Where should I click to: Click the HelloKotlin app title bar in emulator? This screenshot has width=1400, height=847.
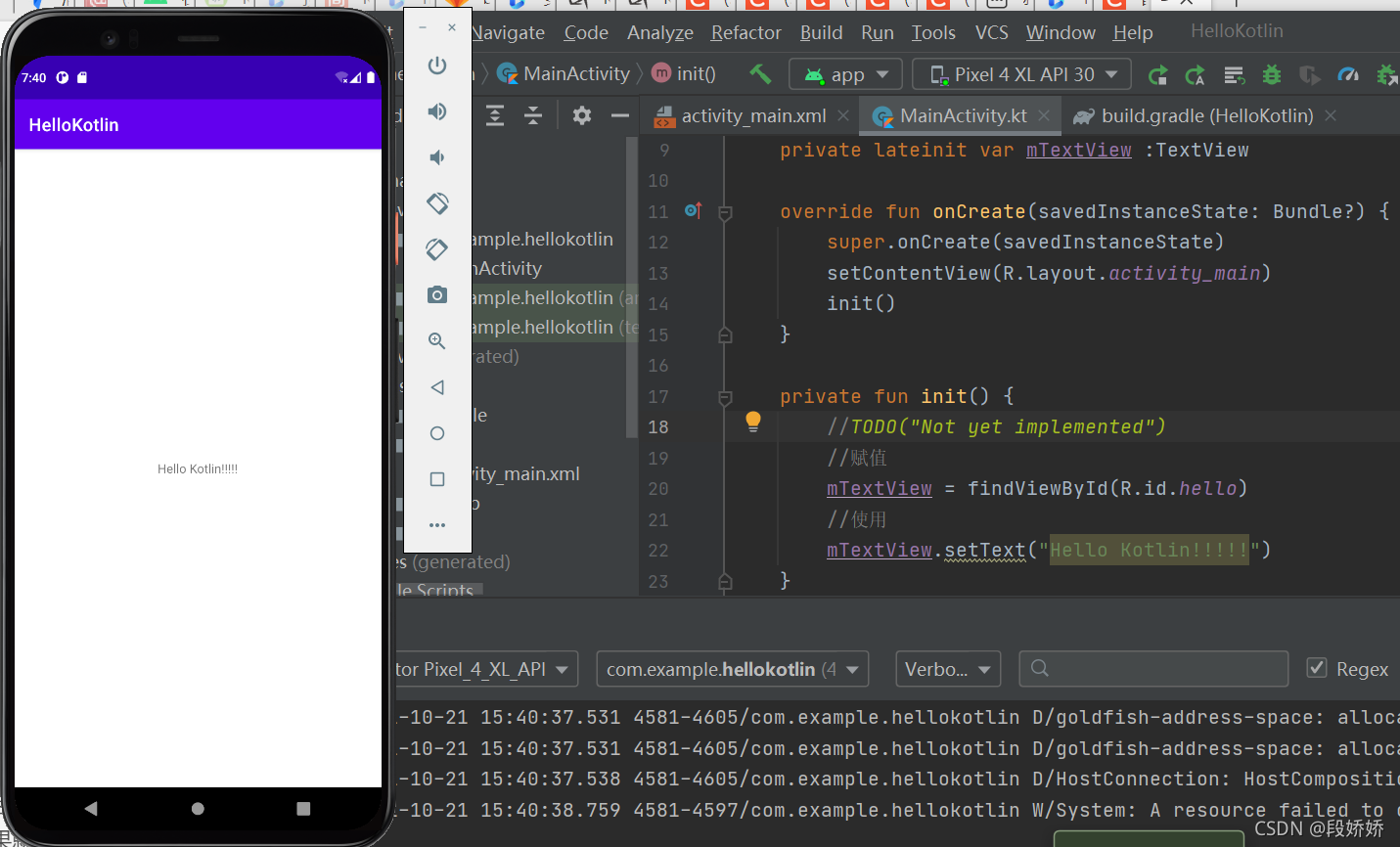[198, 124]
